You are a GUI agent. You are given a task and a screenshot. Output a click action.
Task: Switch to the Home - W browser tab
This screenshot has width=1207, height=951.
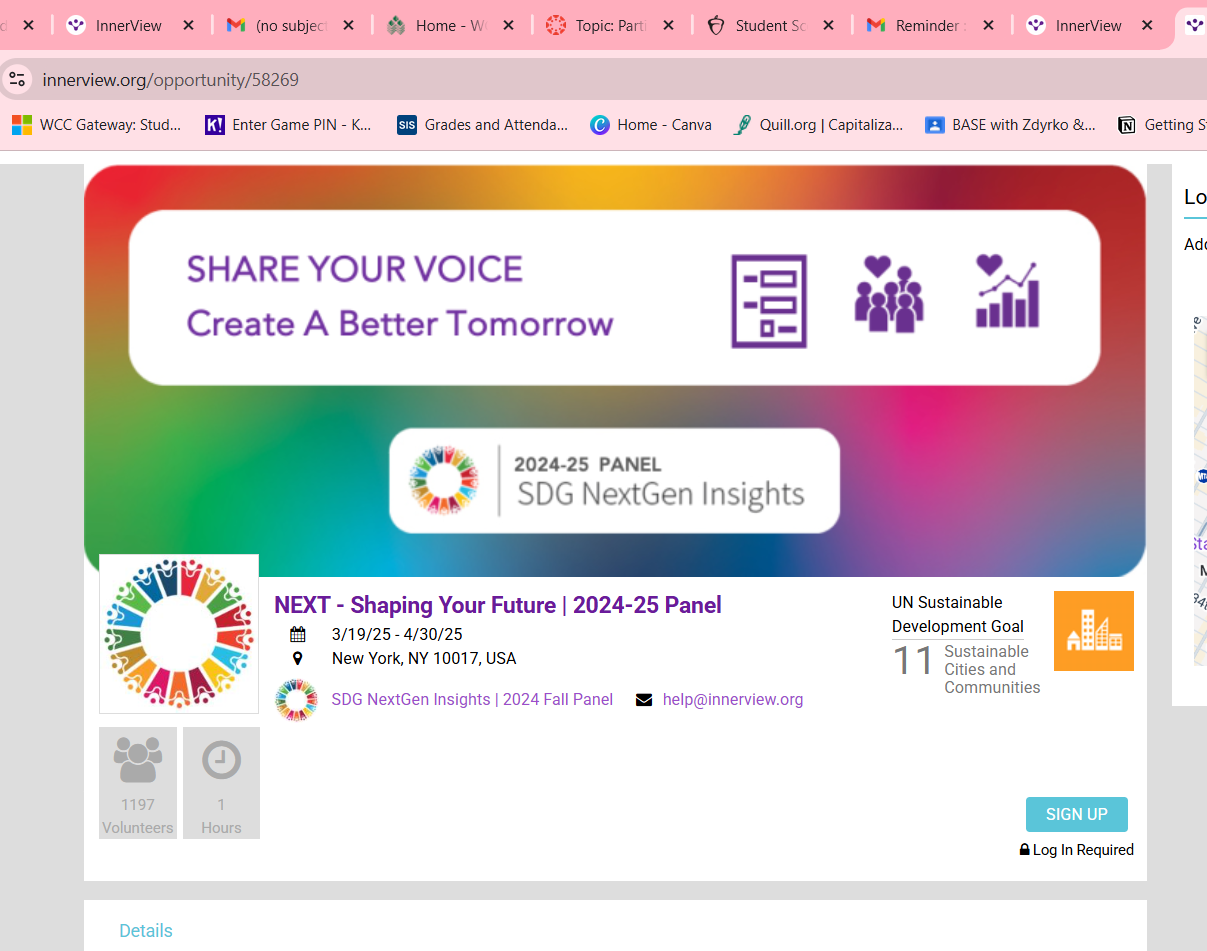(450, 26)
